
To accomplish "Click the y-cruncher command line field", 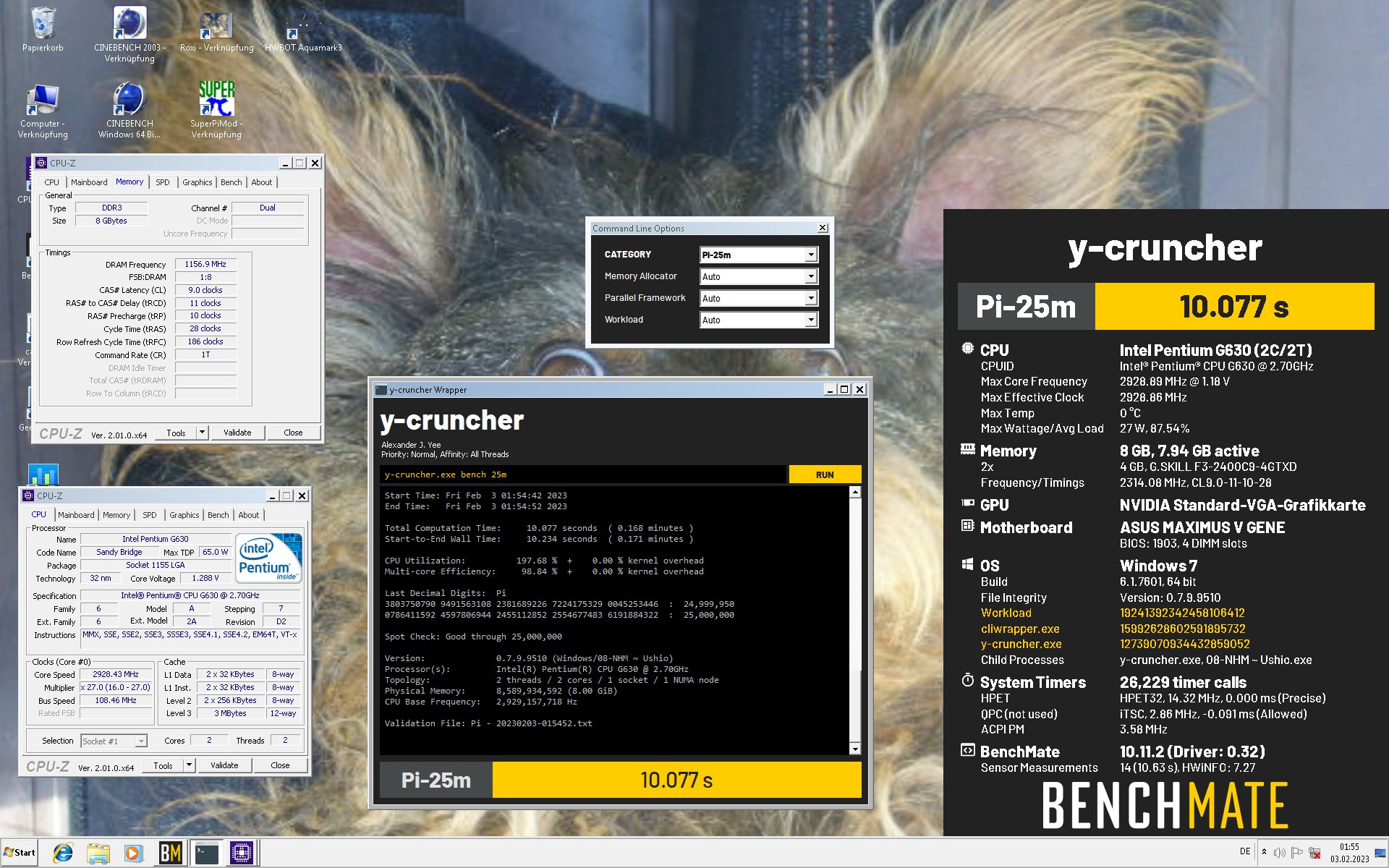I will [x=583, y=475].
